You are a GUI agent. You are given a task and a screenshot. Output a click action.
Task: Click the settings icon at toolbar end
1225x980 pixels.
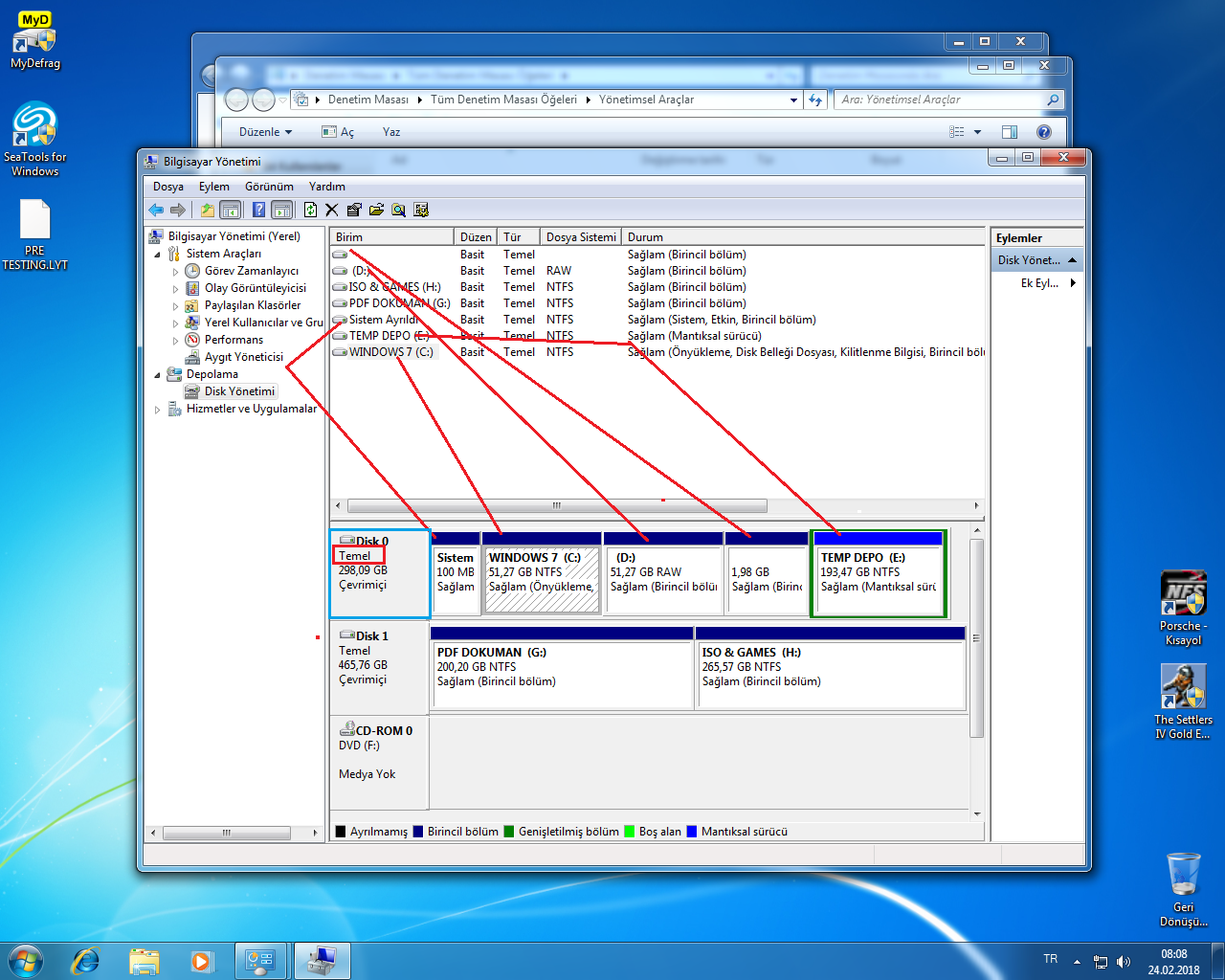[x=421, y=210]
